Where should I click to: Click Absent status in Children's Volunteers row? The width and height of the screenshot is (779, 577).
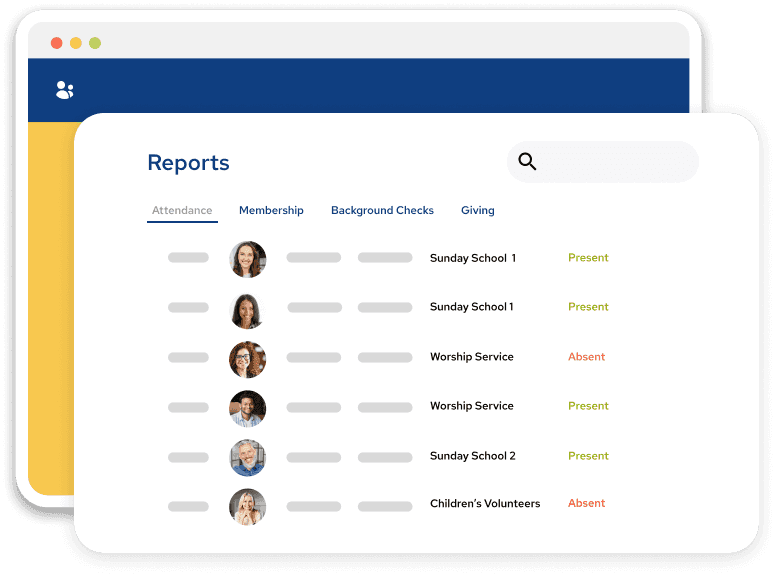[x=586, y=503]
